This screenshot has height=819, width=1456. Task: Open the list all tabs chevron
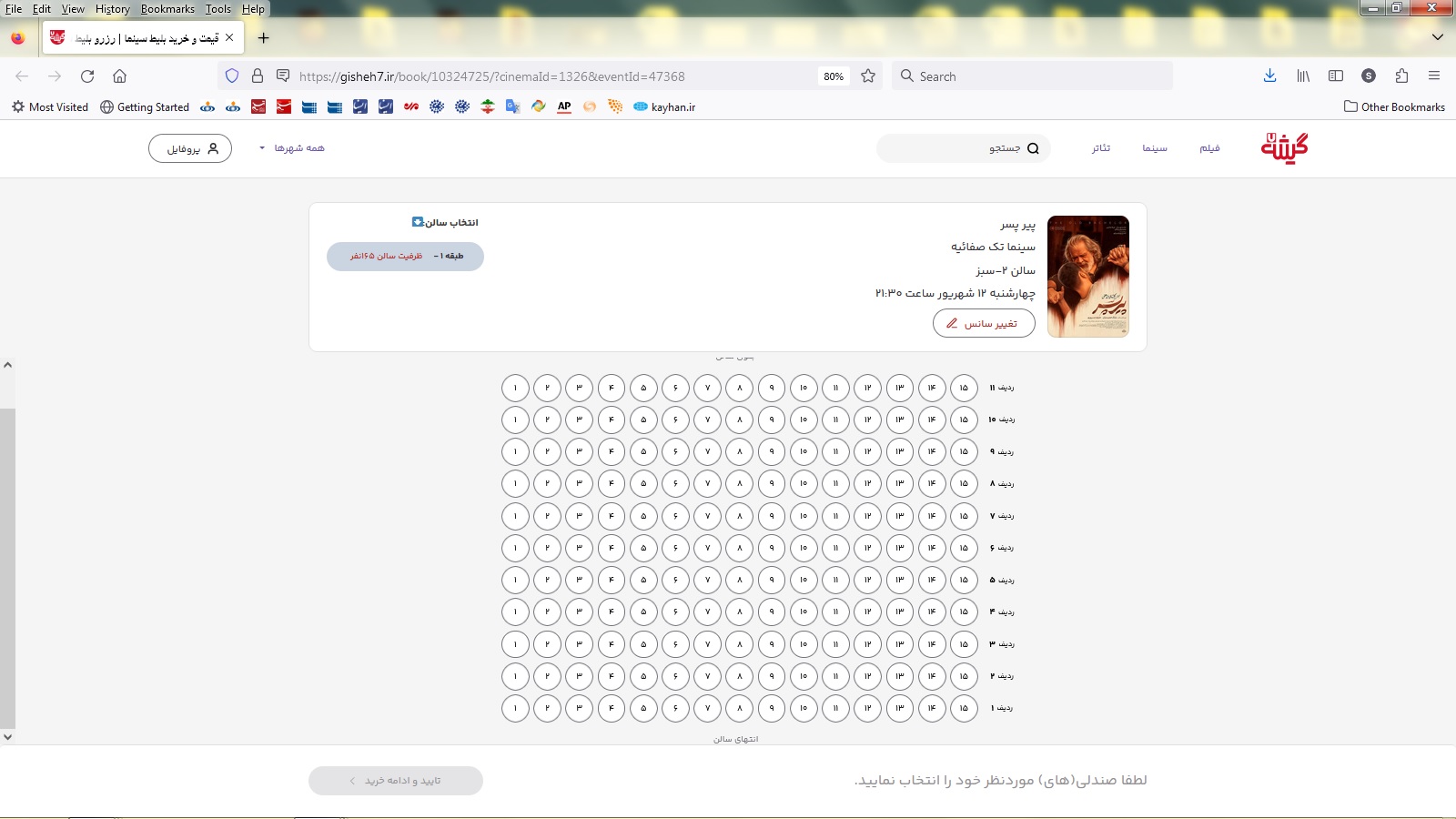tap(1438, 37)
